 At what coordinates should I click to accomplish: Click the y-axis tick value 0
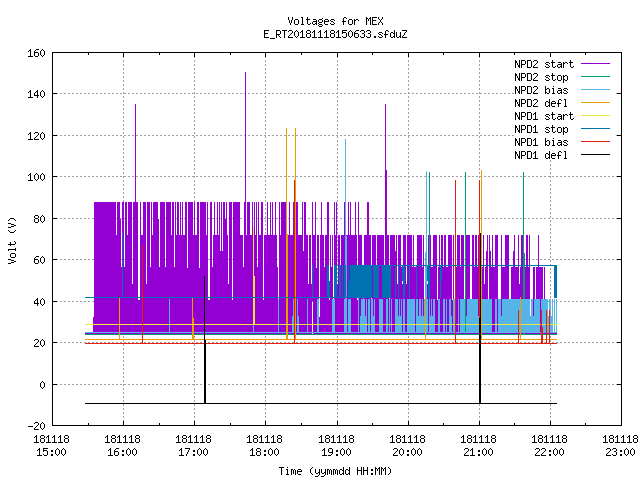[x=42, y=385]
